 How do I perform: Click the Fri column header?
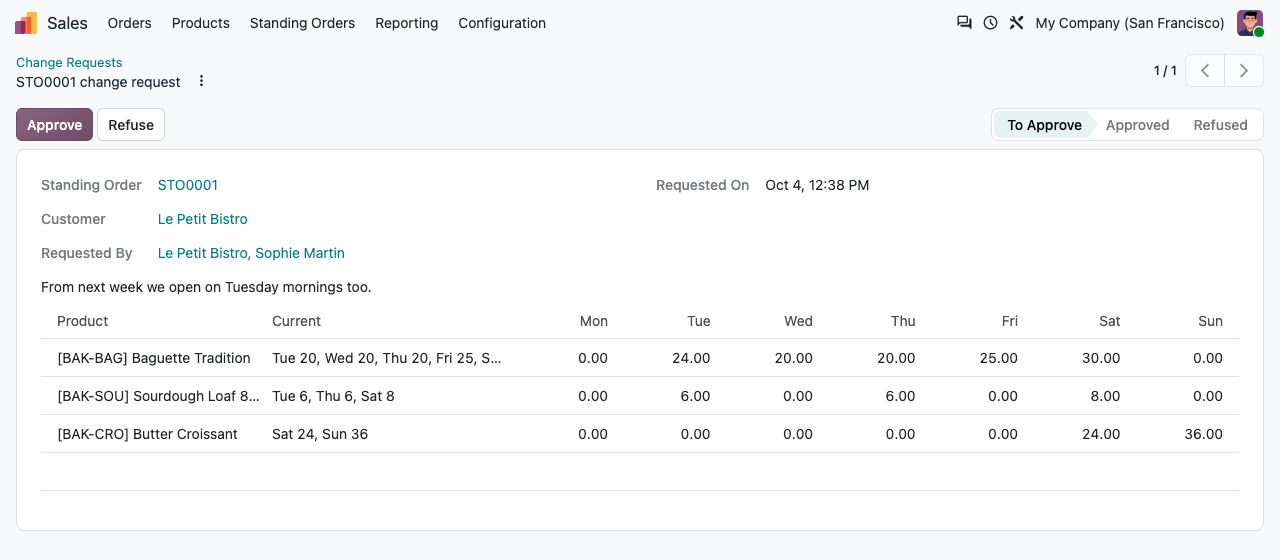click(1010, 321)
